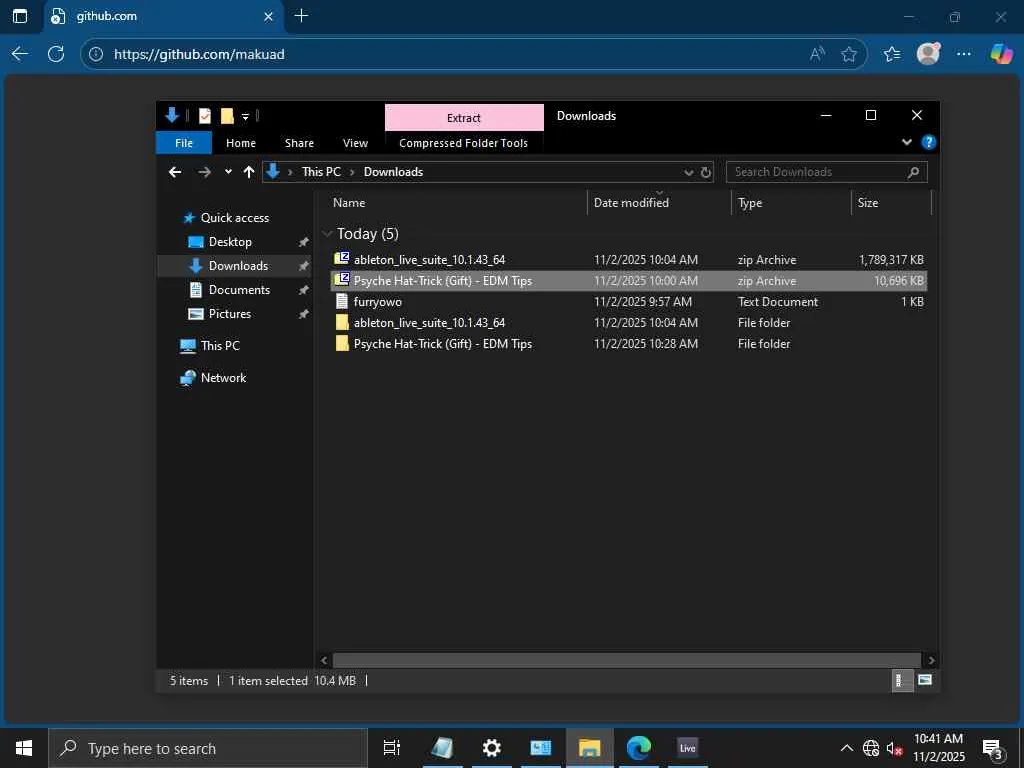Open the browser profile avatar
The image size is (1024, 768).
tap(928, 54)
